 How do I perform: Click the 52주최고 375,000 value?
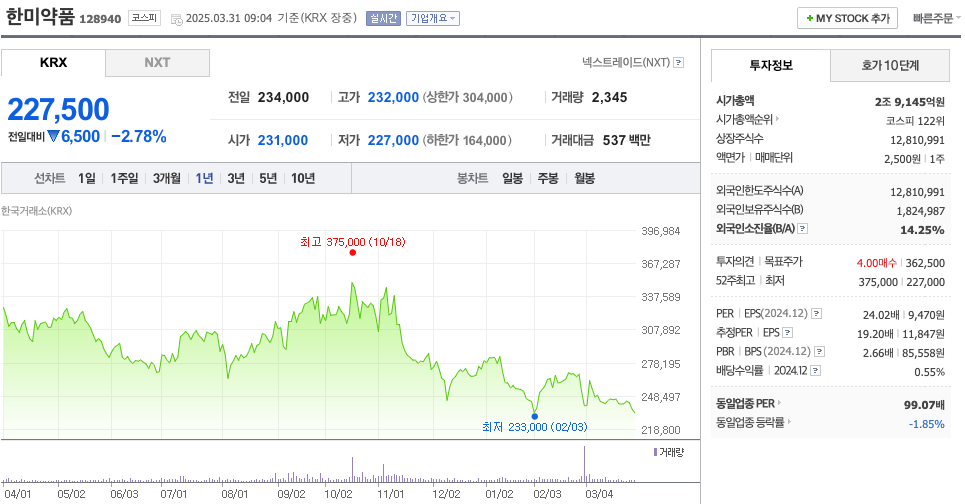(878, 282)
